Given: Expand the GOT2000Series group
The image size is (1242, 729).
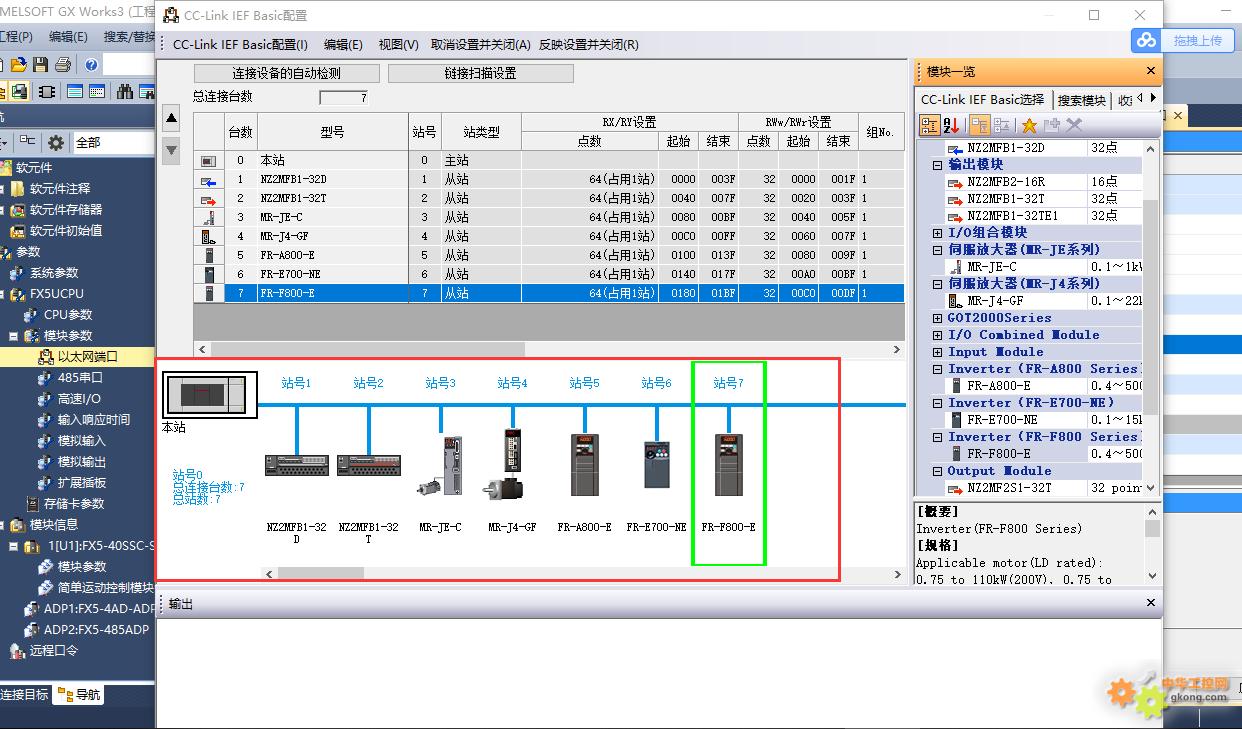Looking at the screenshot, I should pos(937,318).
